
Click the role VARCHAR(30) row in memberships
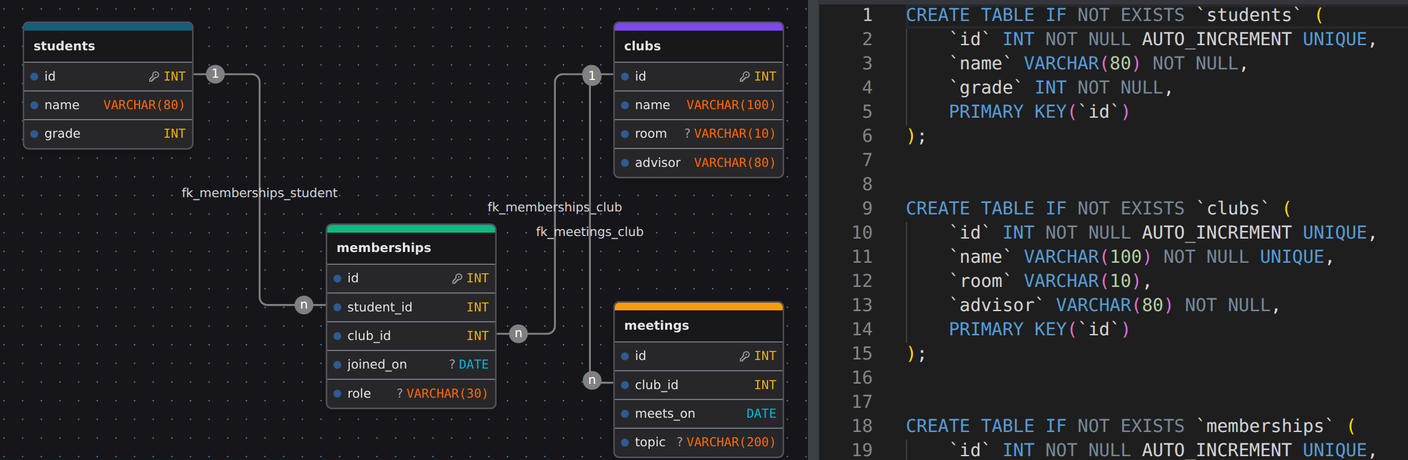click(411, 394)
